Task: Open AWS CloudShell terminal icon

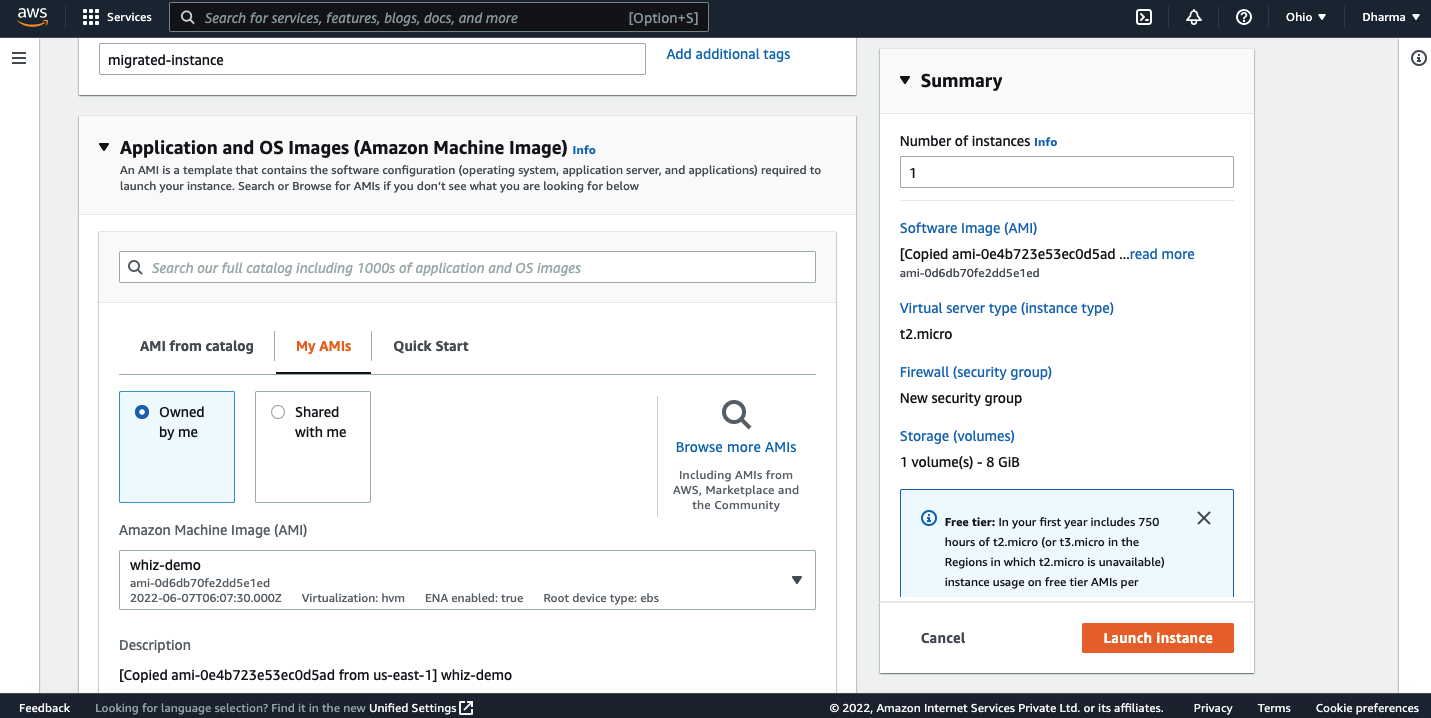Action: [1144, 17]
